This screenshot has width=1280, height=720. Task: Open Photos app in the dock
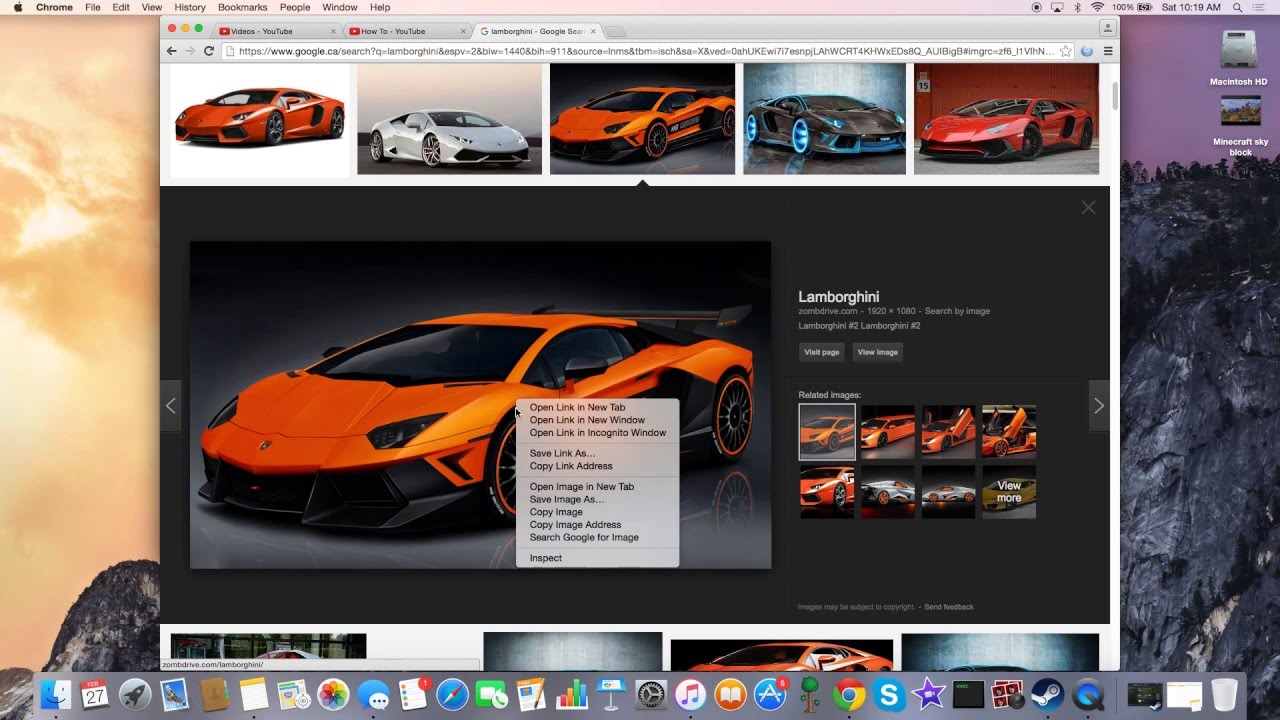(x=333, y=693)
